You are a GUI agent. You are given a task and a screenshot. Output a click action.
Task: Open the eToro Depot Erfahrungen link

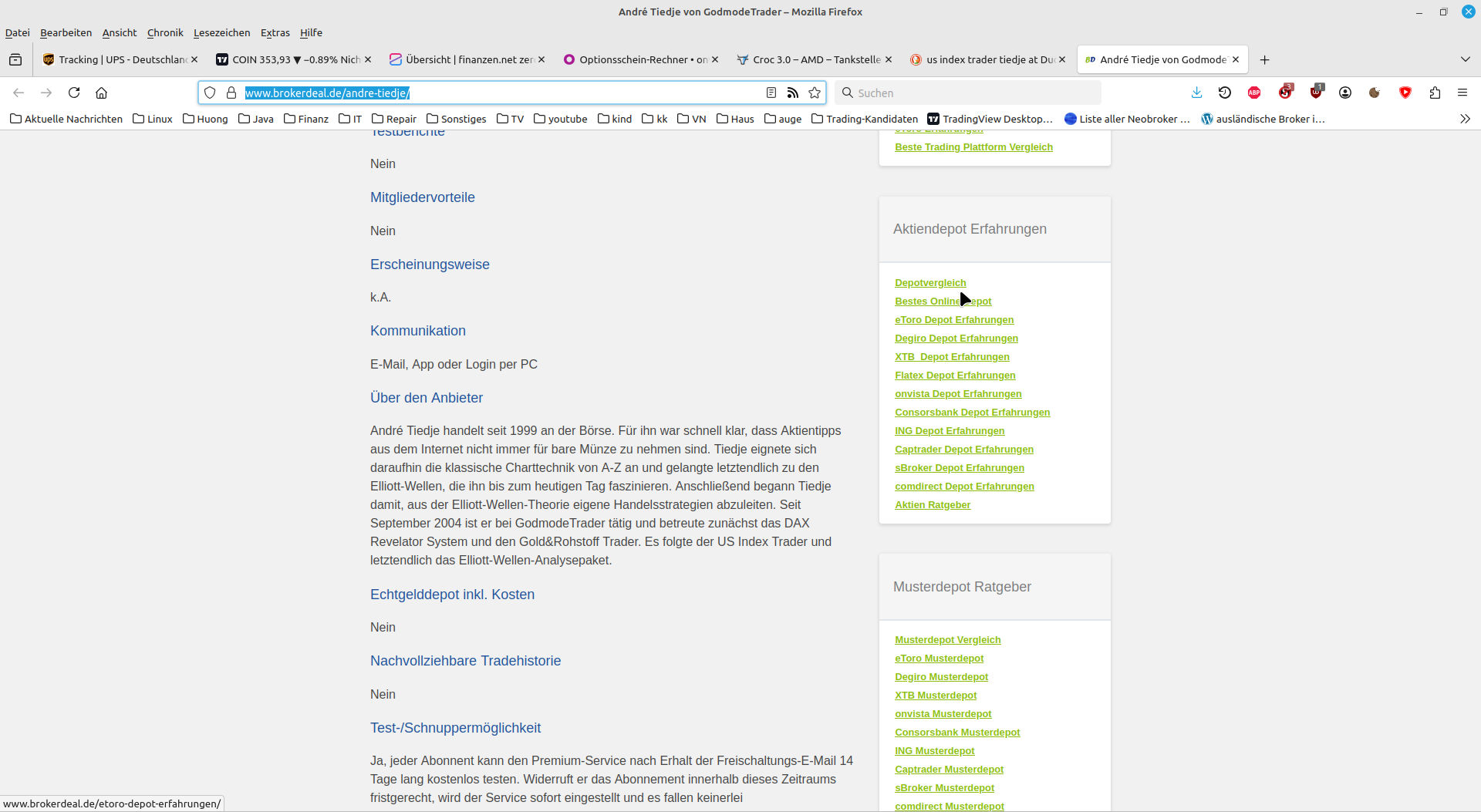point(954,320)
